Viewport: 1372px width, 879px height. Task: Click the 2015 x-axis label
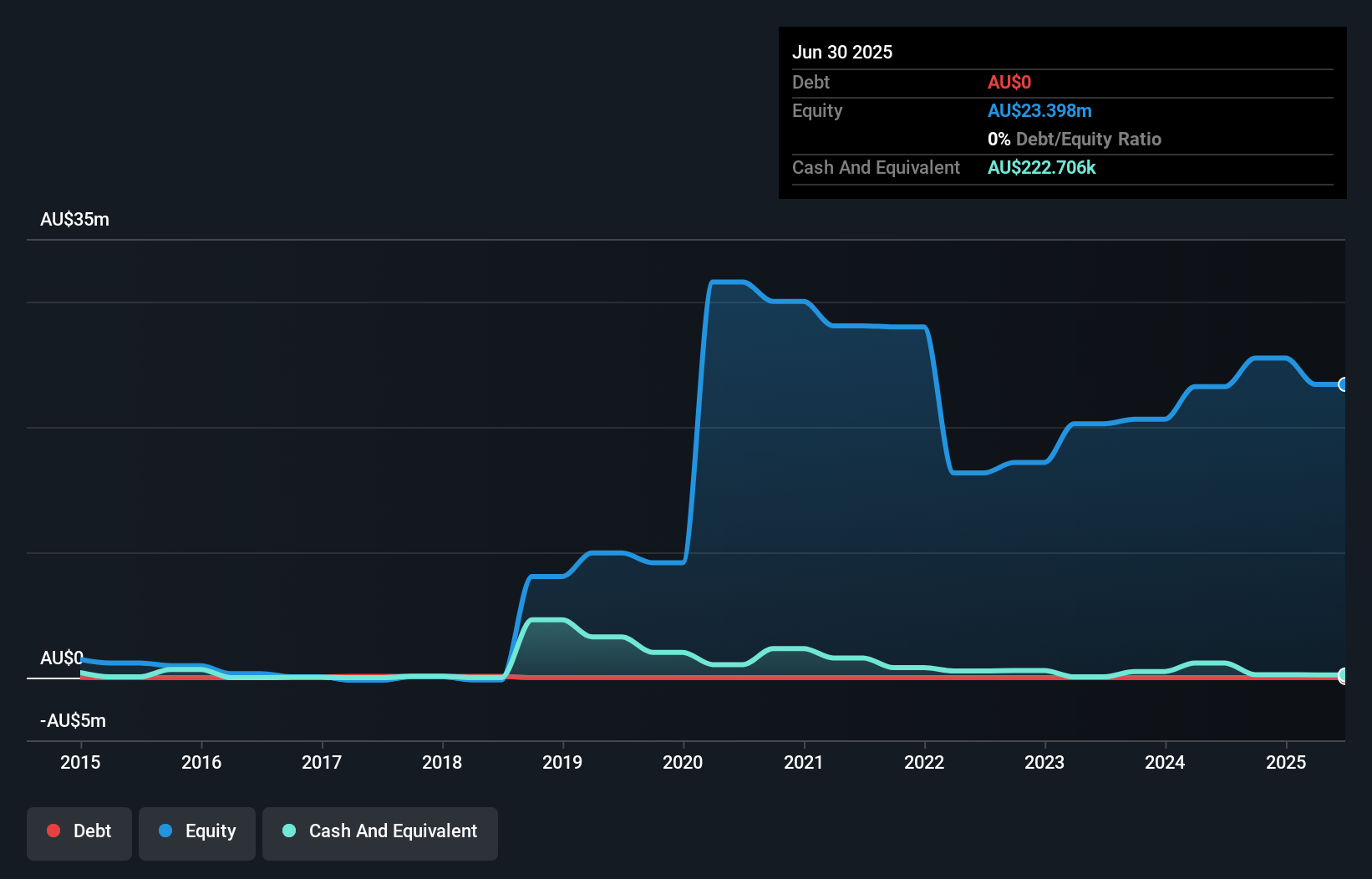coord(80,762)
